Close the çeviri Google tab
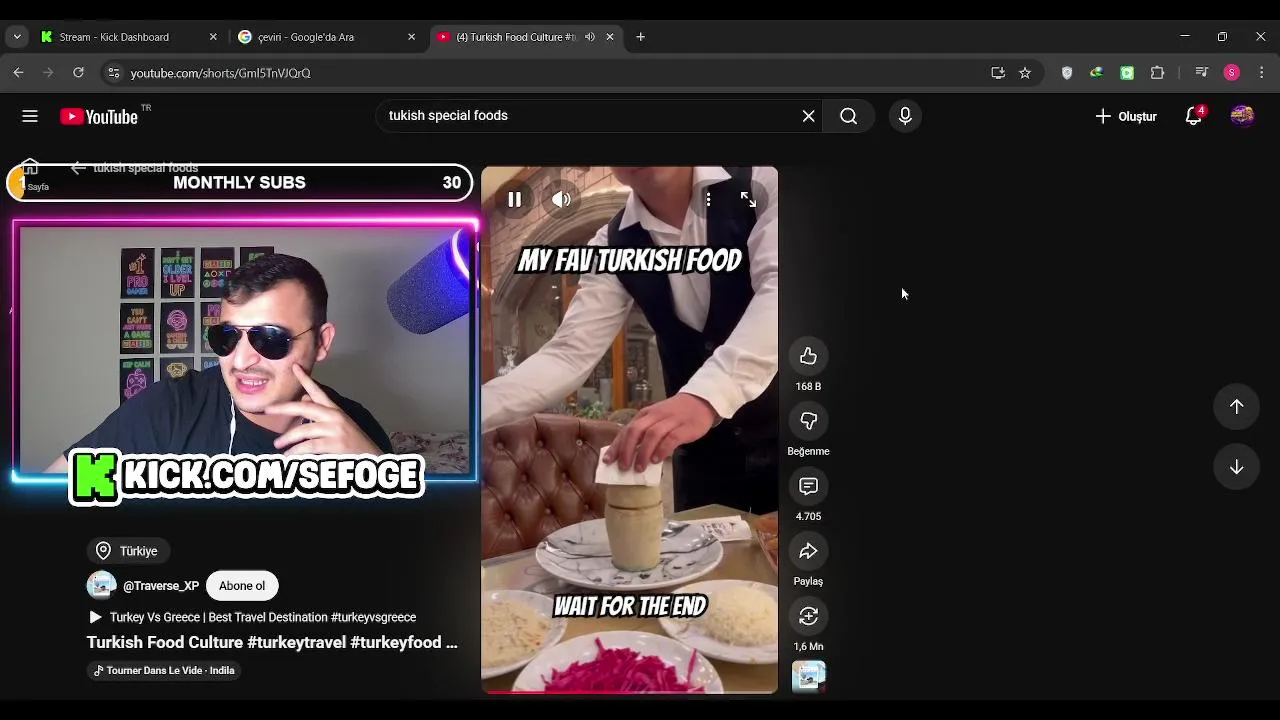The height and width of the screenshot is (720, 1280). click(411, 37)
